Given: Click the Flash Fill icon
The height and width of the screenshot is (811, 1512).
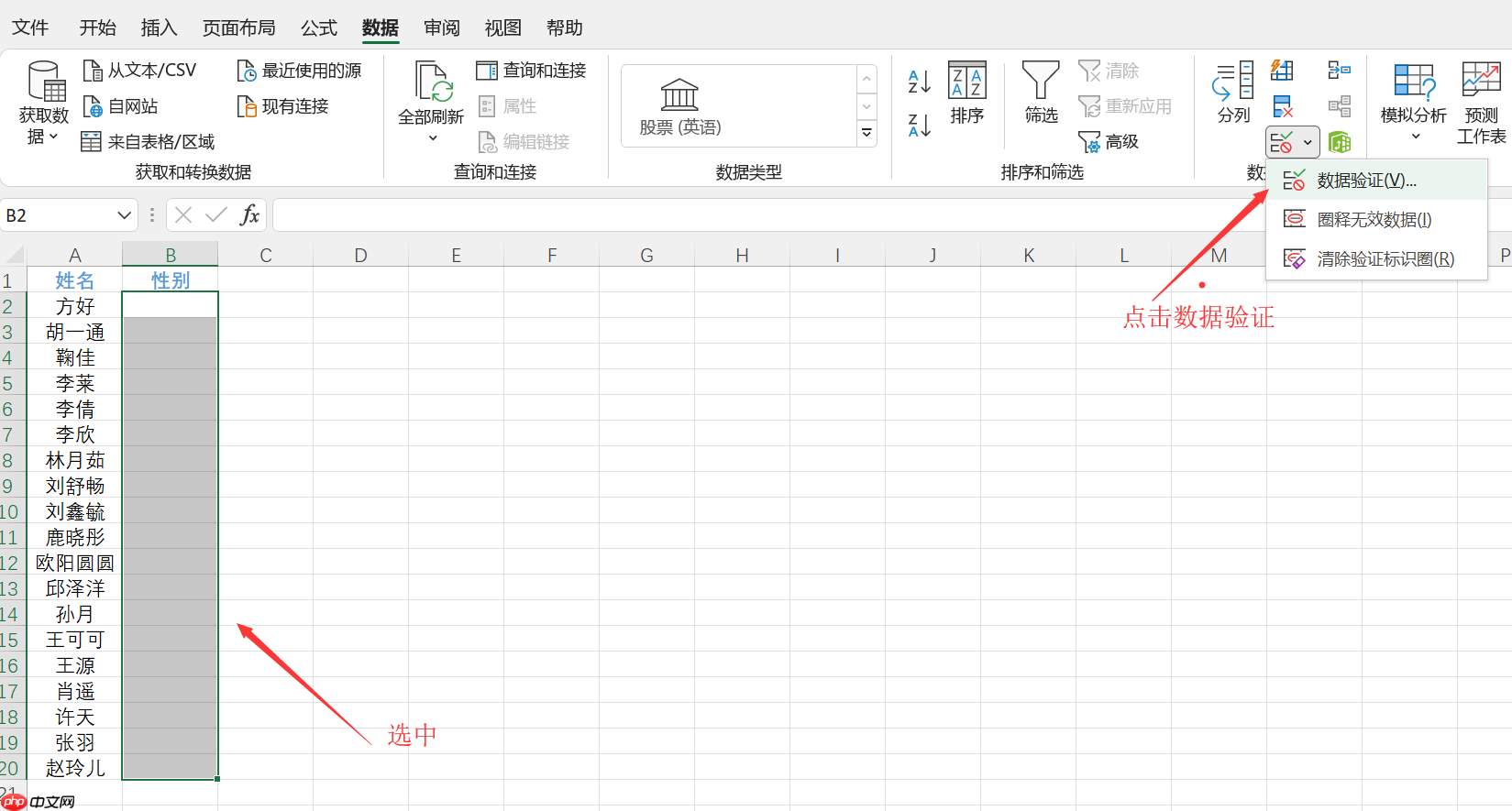Looking at the screenshot, I should [x=1283, y=71].
